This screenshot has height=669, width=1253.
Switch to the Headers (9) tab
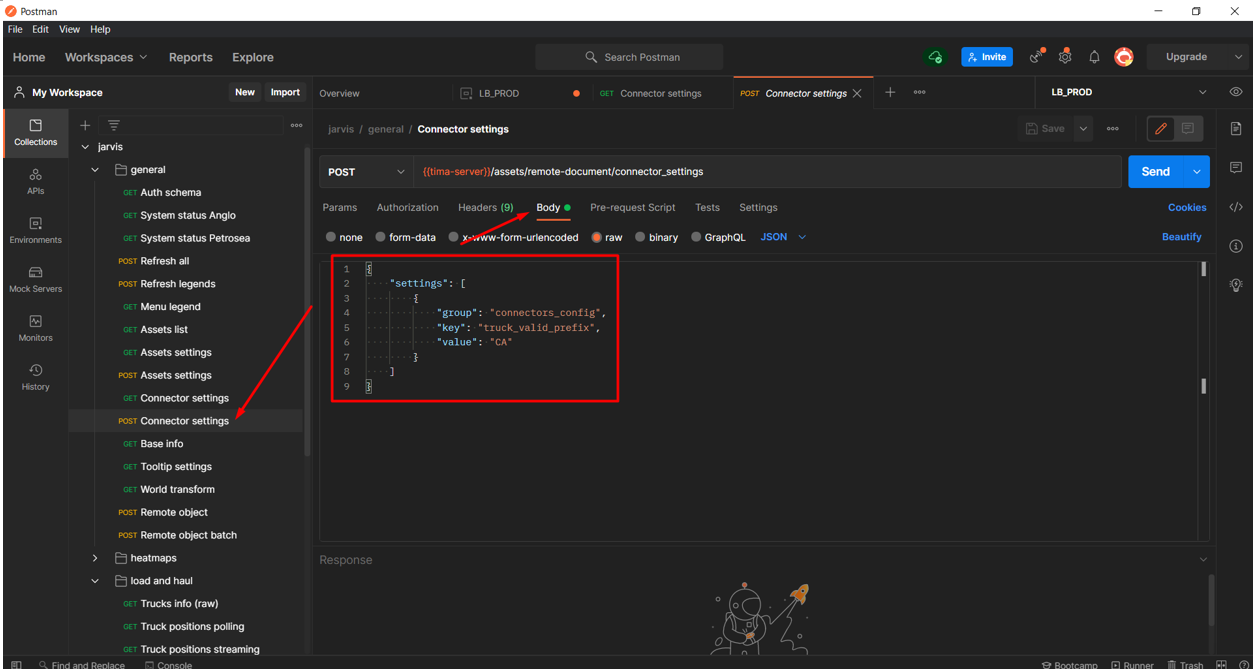pyautogui.click(x=485, y=207)
